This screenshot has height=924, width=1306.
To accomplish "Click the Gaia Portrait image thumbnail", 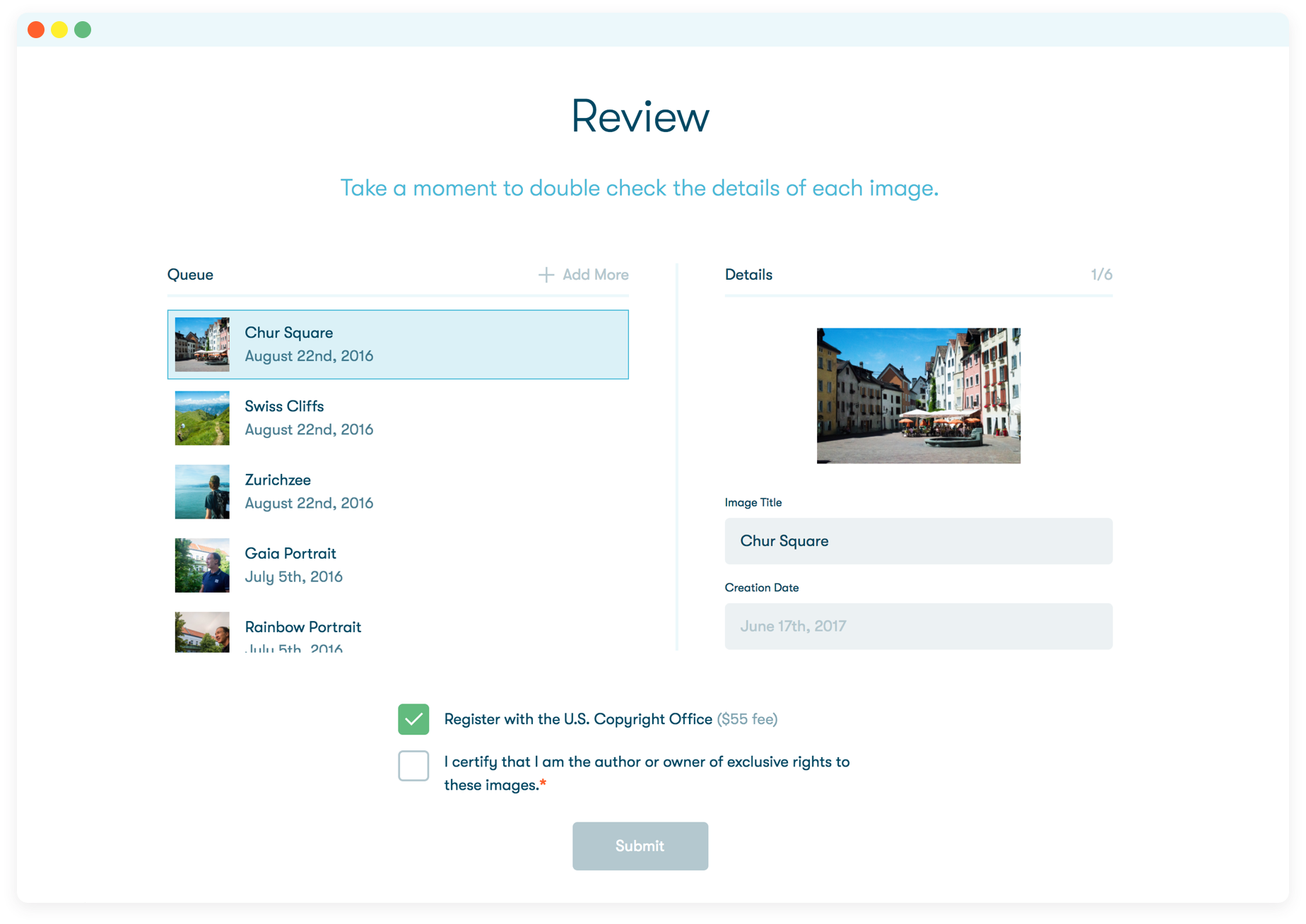I will [x=201, y=565].
